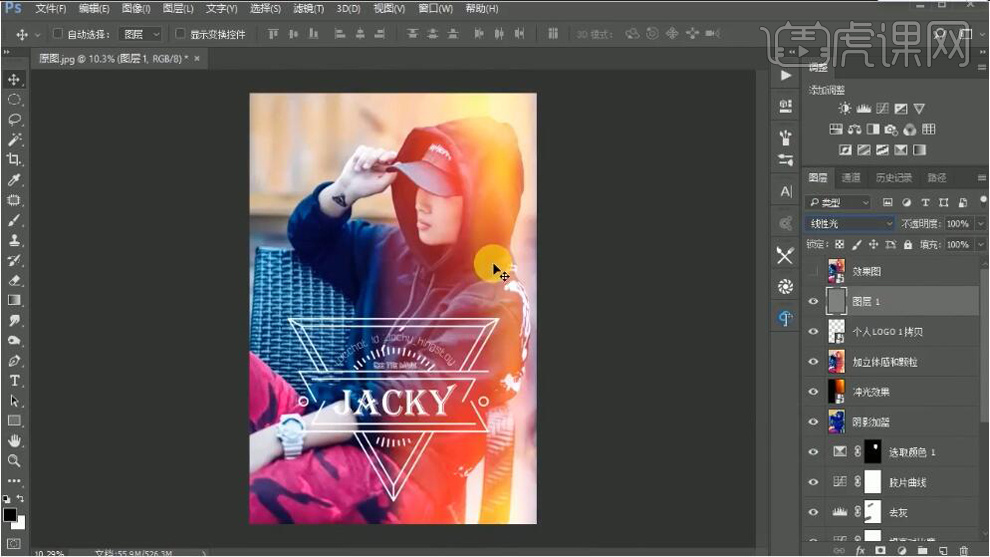Select the Hand tool
The image size is (990, 557).
[14, 441]
